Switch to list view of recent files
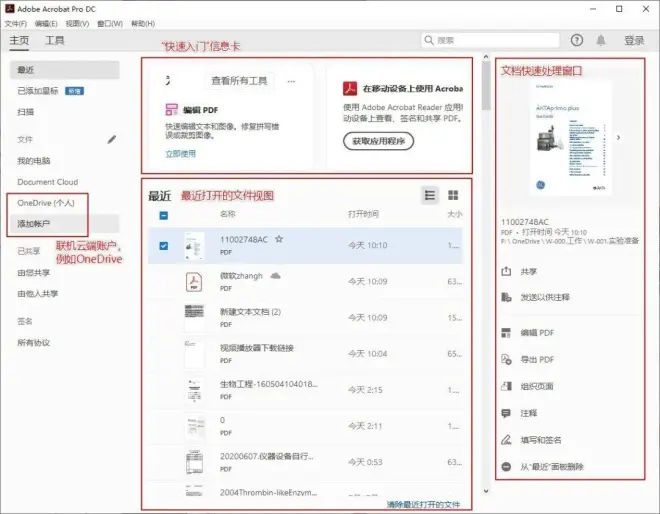Viewport: 660px width, 514px height. click(430, 195)
